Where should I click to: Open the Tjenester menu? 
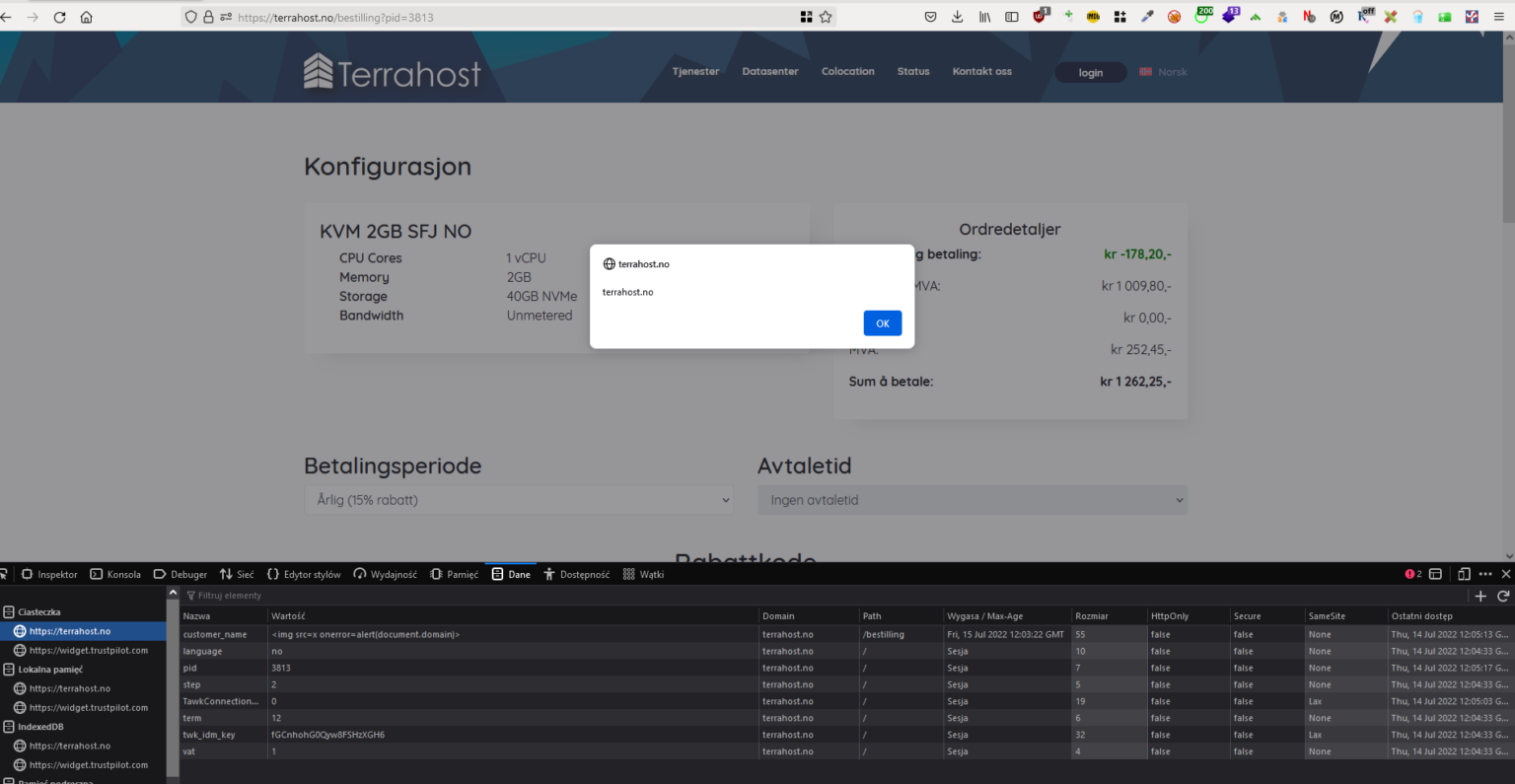pyautogui.click(x=695, y=70)
